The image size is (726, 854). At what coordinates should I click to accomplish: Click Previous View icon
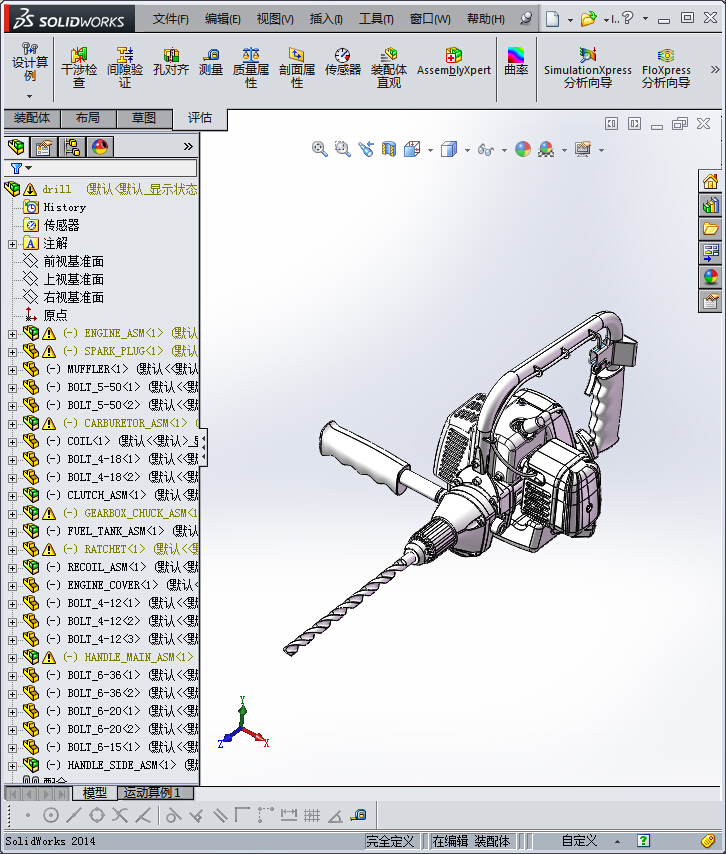tap(366, 149)
